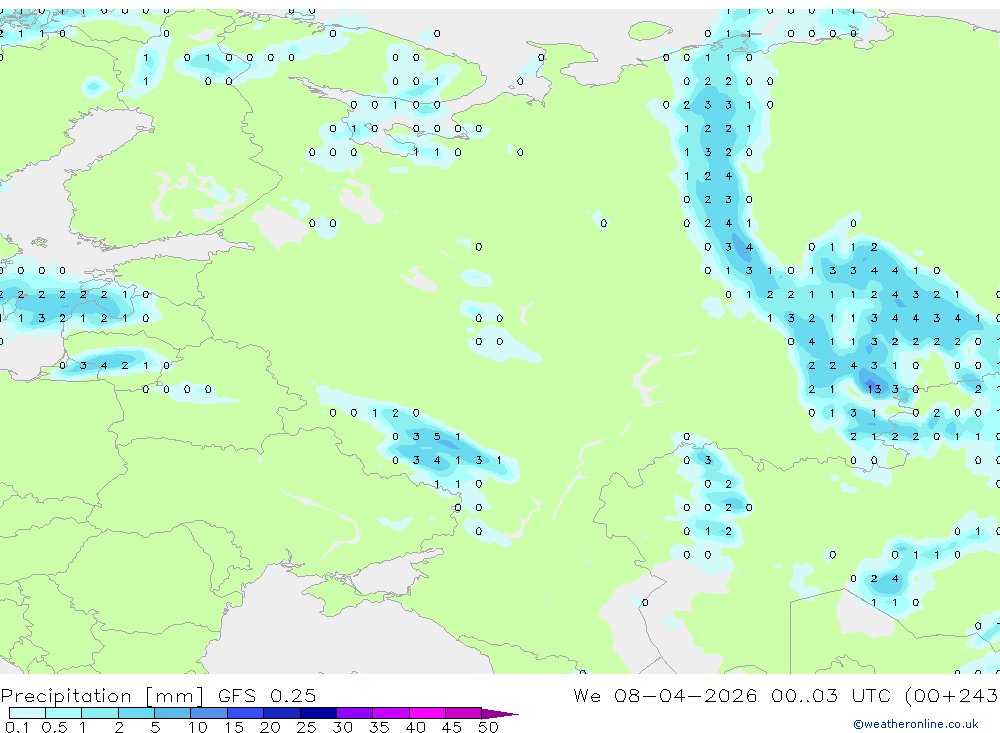Viewport: 1000px width, 733px height.
Task: Click the legend label 25
Action: (306, 727)
